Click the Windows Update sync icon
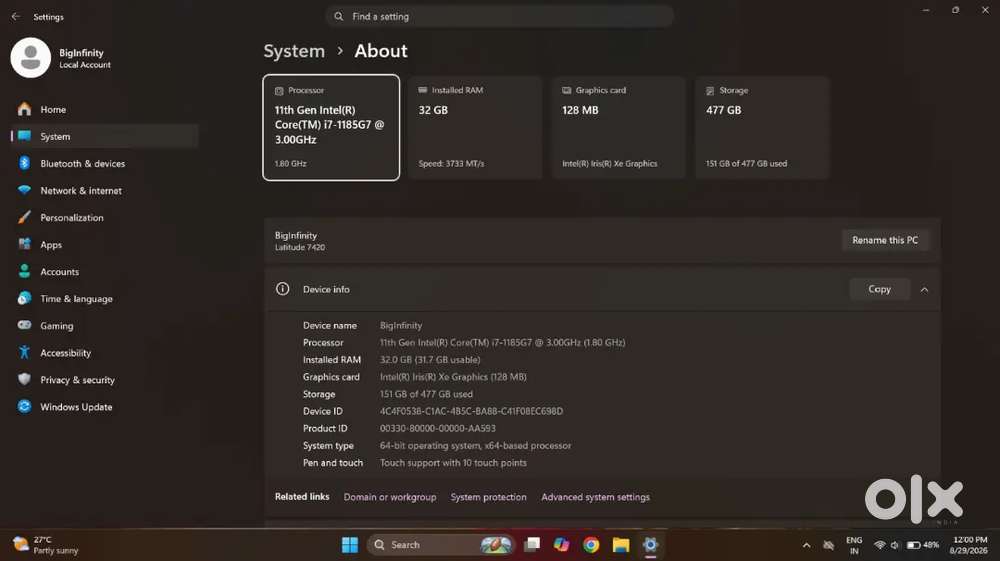Viewport: 1000px width, 561px height. point(24,407)
